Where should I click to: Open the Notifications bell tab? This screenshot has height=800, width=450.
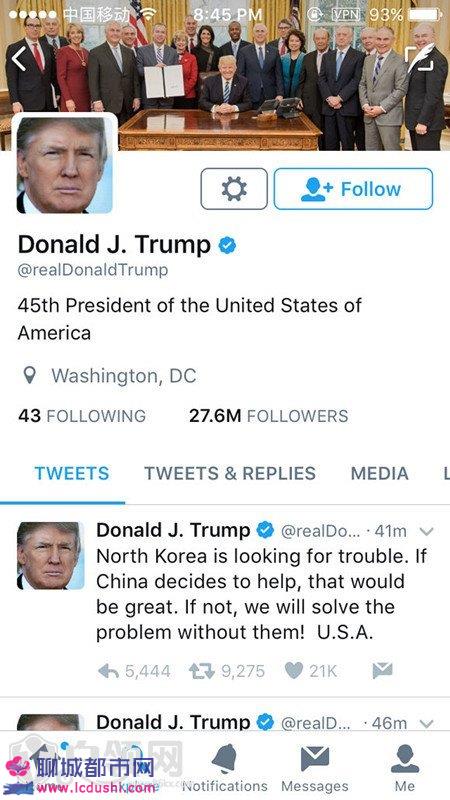224,767
